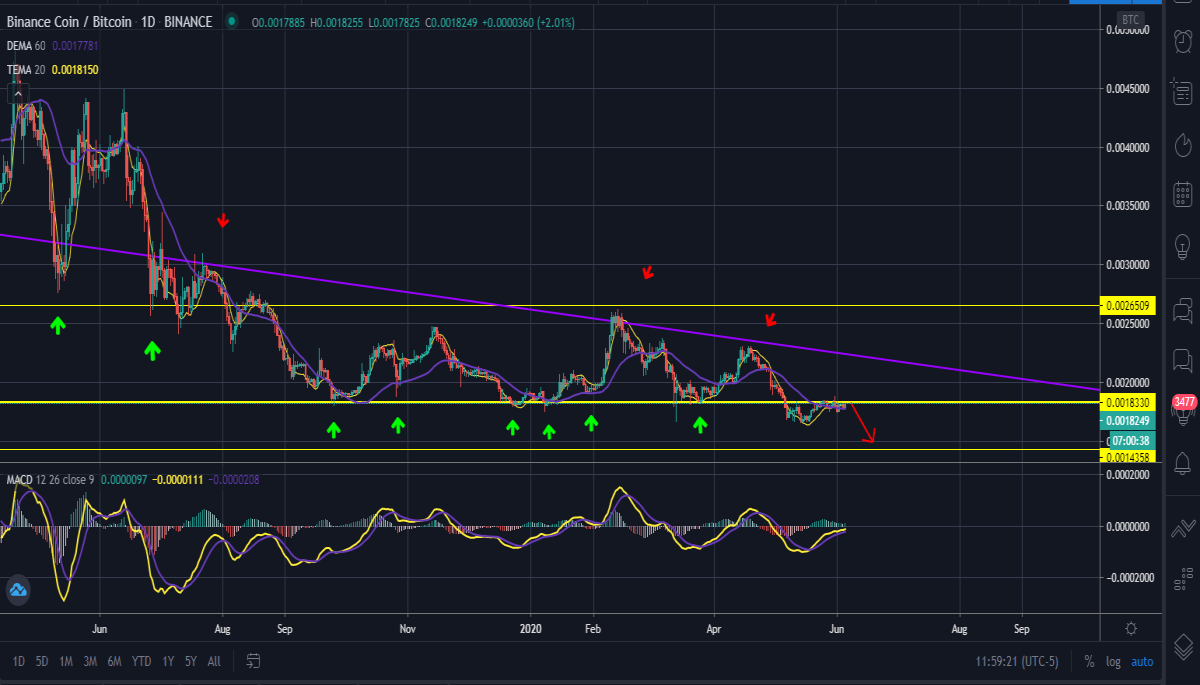This screenshot has width=1200, height=685.
Task: Toggle the log scale option
Action: [x=1113, y=662]
